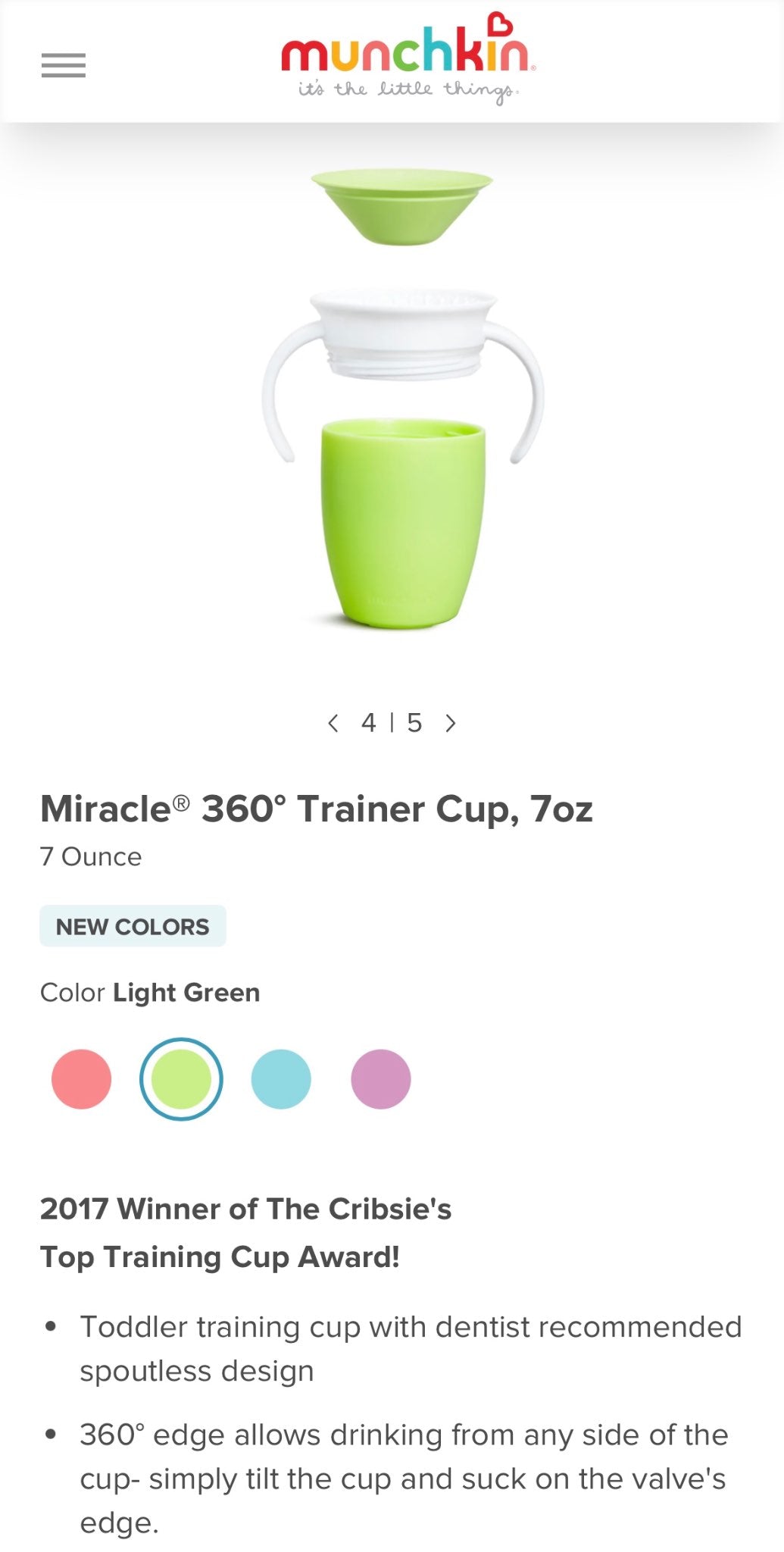Go to previous product image arrow
The width and height of the screenshot is (784, 1552).
point(333,723)
